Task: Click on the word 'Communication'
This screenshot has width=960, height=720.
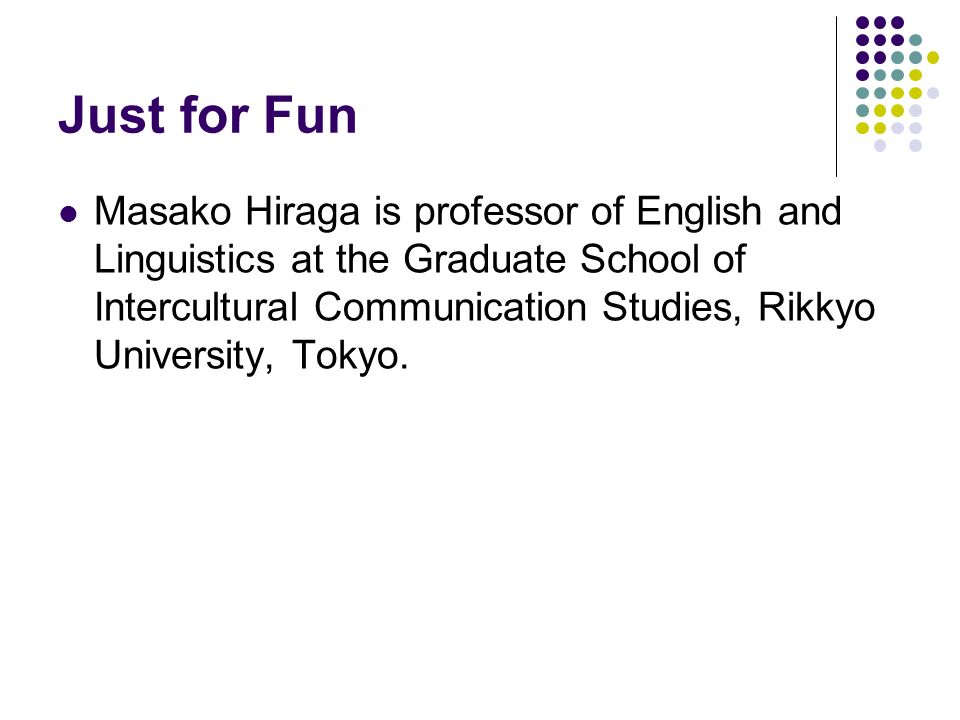Action: tap(450, 307)
